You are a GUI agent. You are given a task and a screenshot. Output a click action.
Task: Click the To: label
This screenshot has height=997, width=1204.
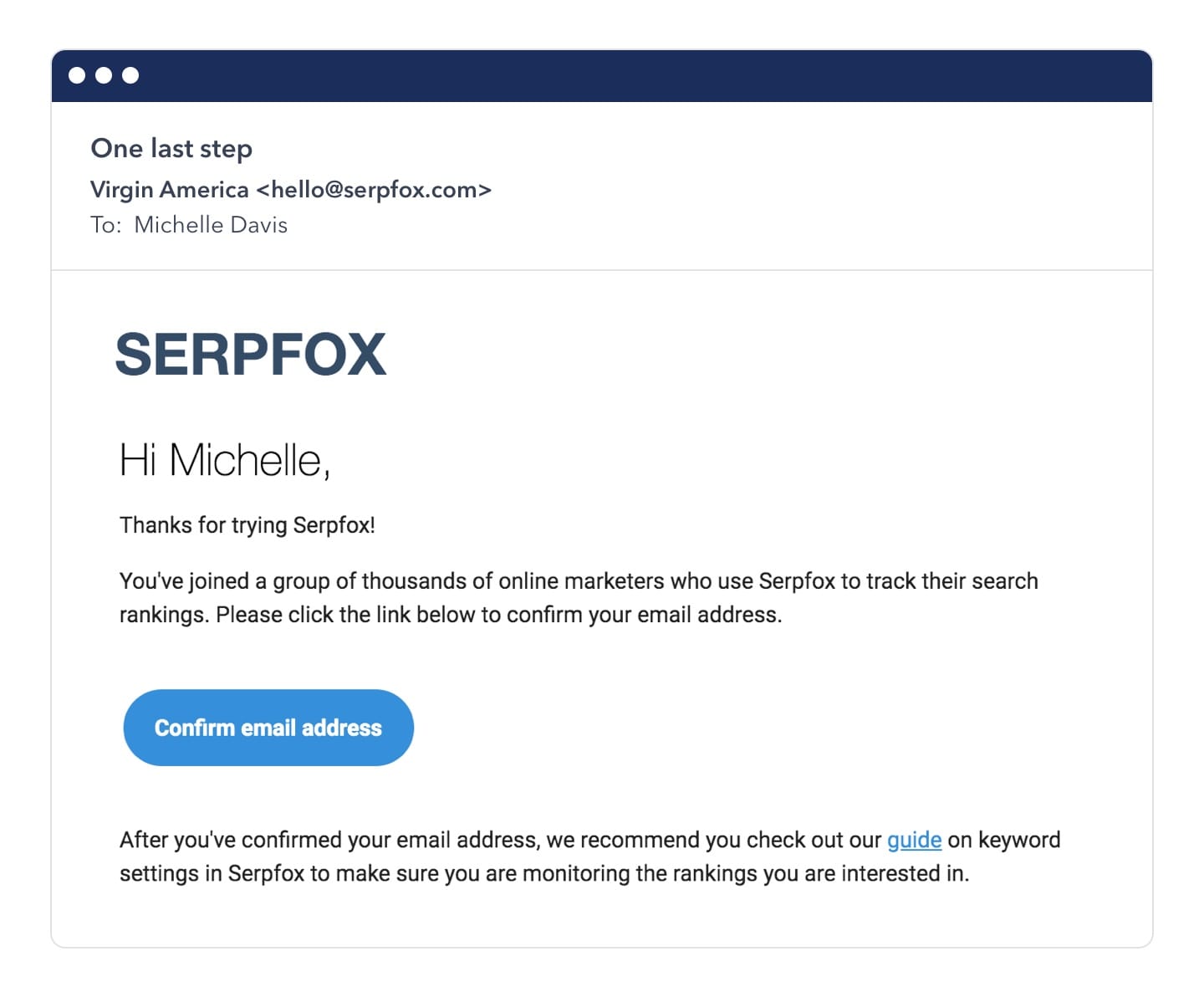pyautogui.click(x=105, y=225)
